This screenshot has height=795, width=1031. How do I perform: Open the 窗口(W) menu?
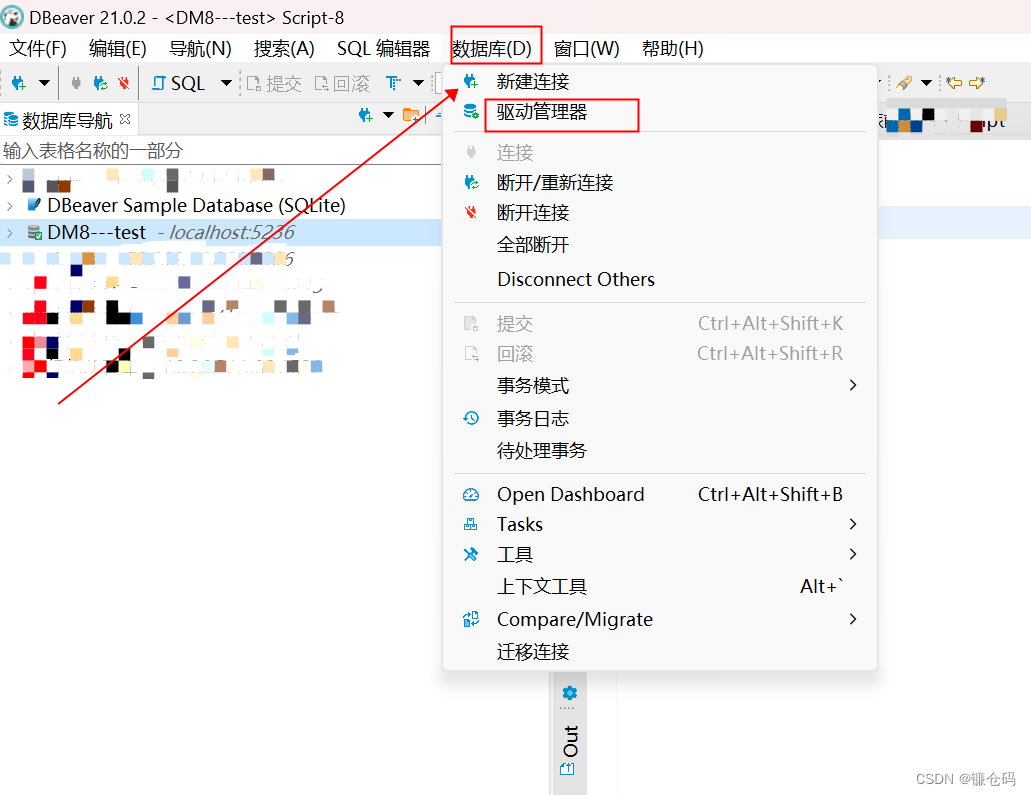click(587, 49)
